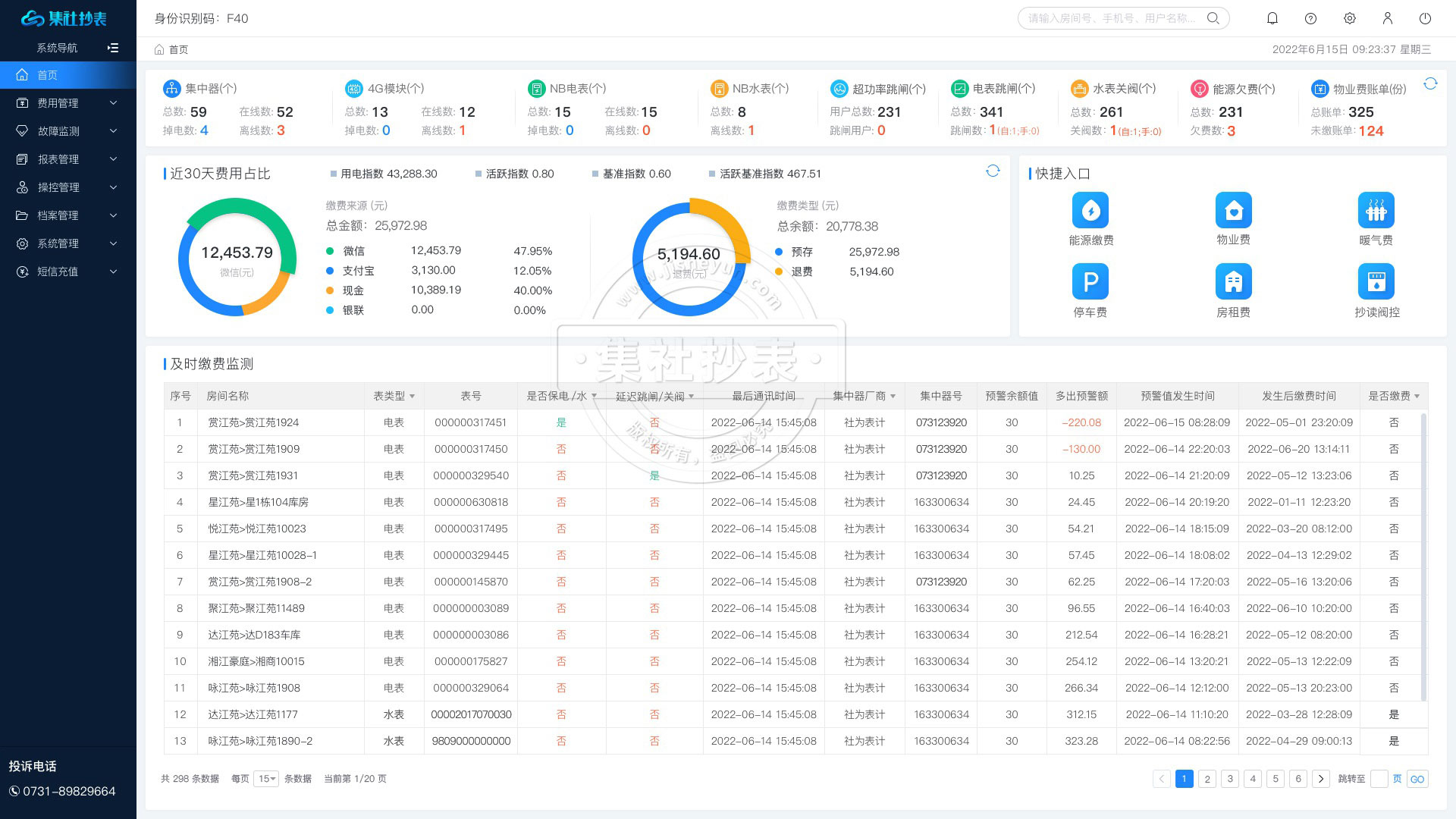This screenshot has height=819, width=1456.
Task: Click the 停车费 quick entry icon
Action: pos(1090,281)
